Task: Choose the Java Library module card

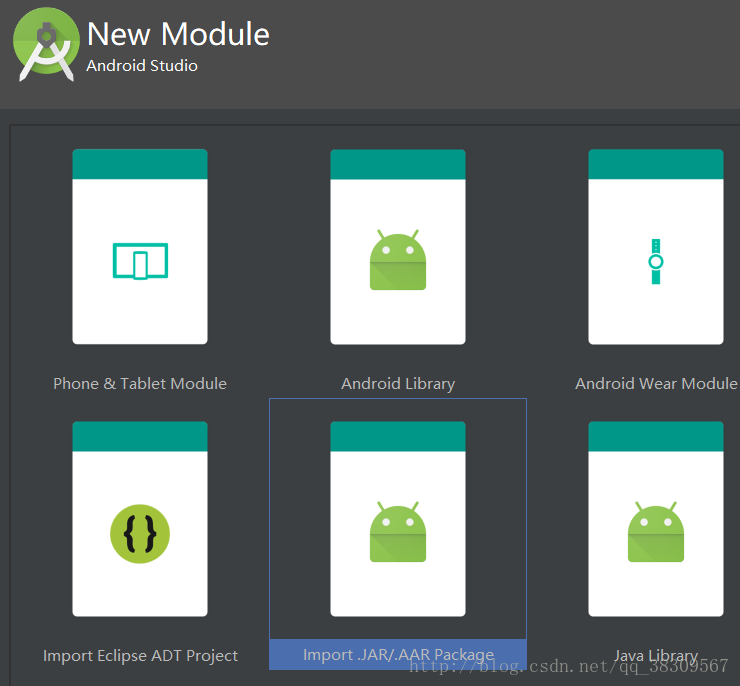Action: (x=656, y=519)
